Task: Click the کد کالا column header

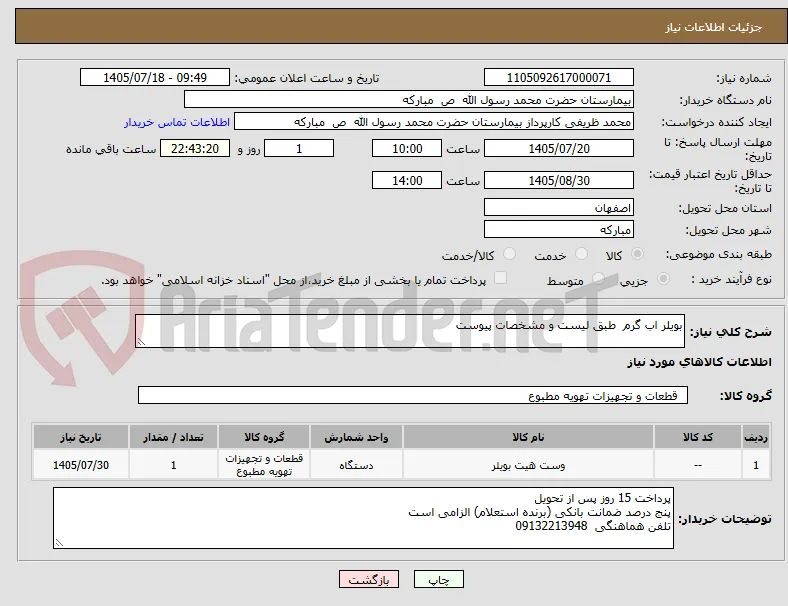Action: click(698, 437)
